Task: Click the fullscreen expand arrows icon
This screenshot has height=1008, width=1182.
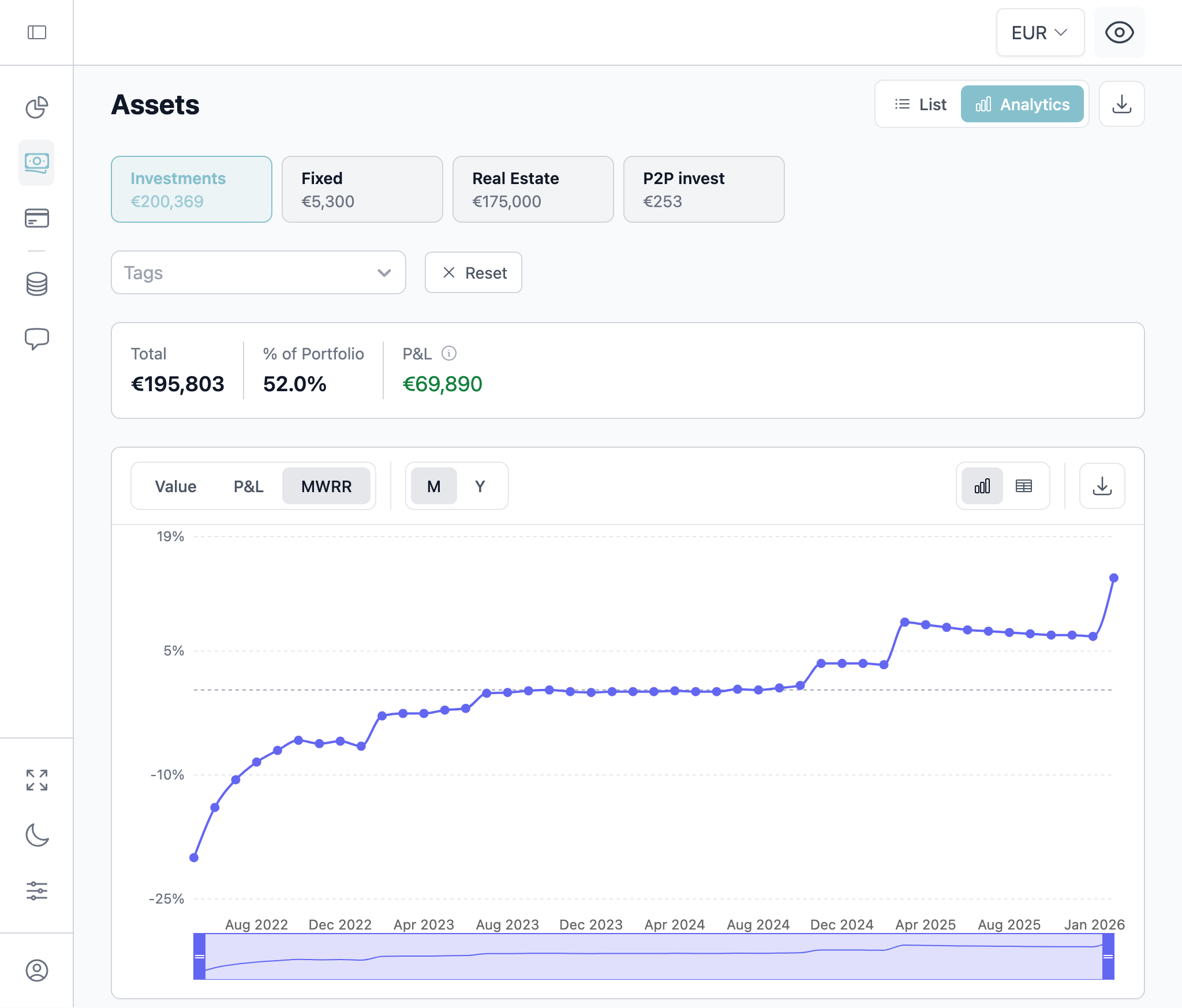Action: pyautogui.click(x=37, y=780)
